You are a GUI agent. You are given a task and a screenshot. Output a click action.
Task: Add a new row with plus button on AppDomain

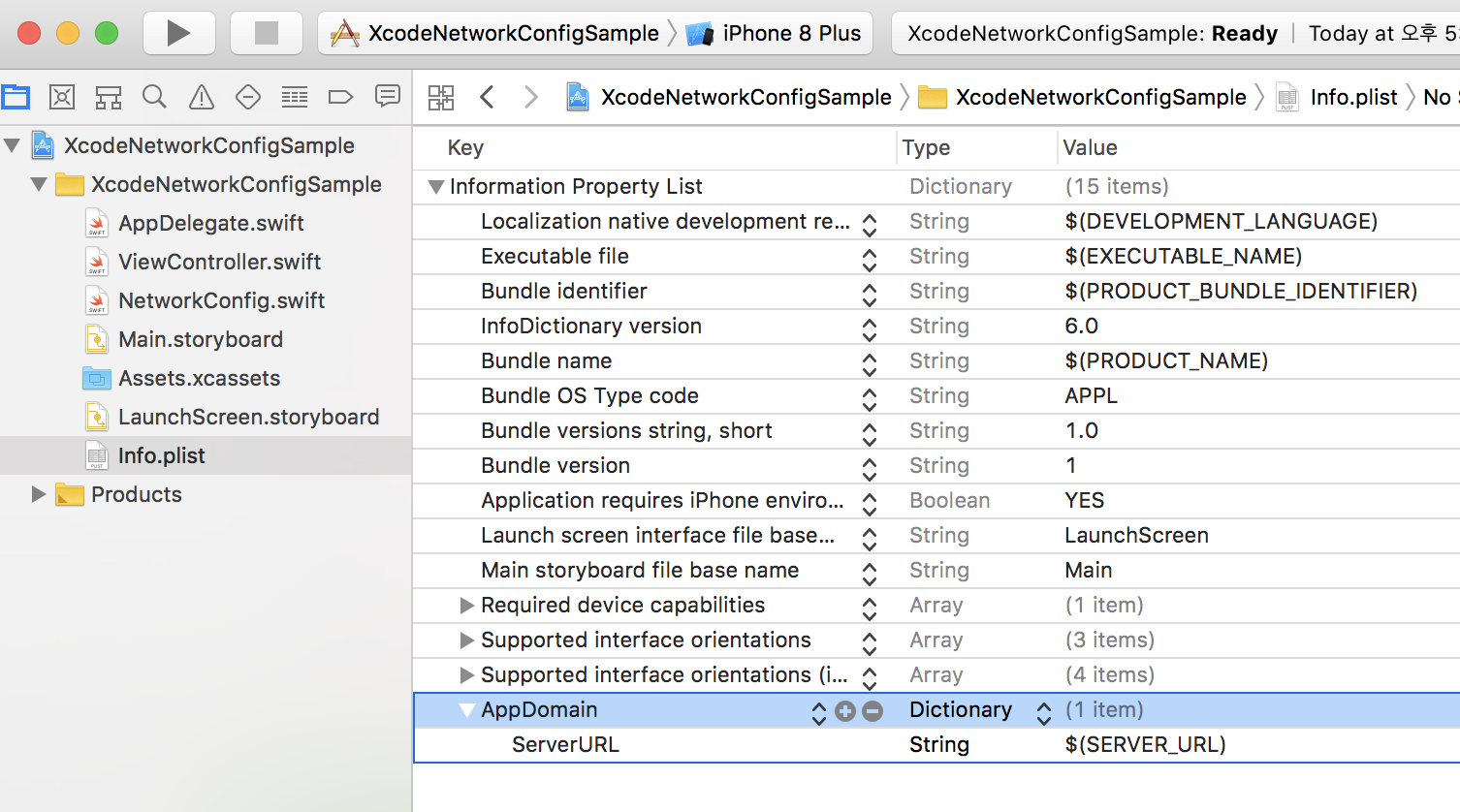click(845, 711)
